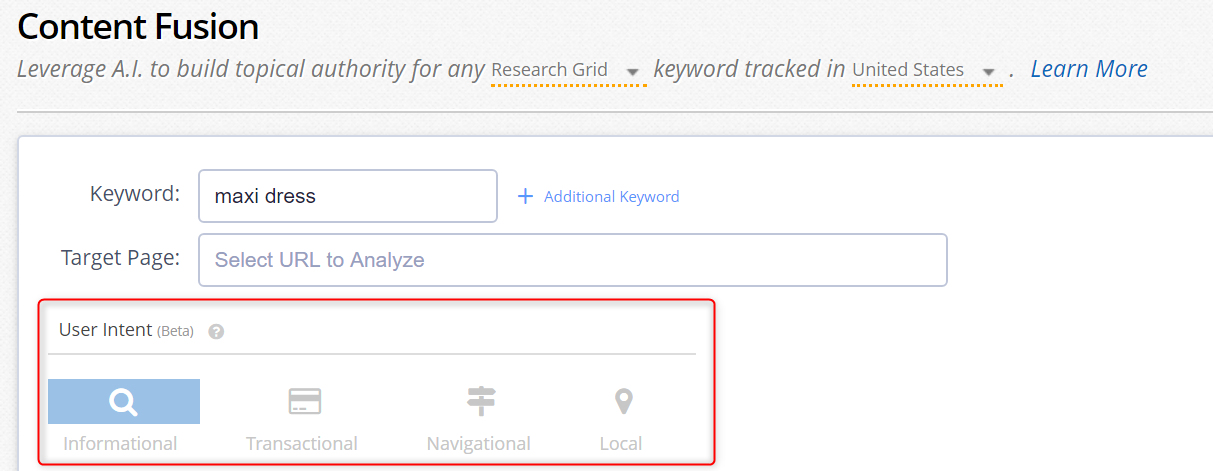Open the Research Grid dropdown arrow
This screenshot has height=471, width=1213.
632,72
